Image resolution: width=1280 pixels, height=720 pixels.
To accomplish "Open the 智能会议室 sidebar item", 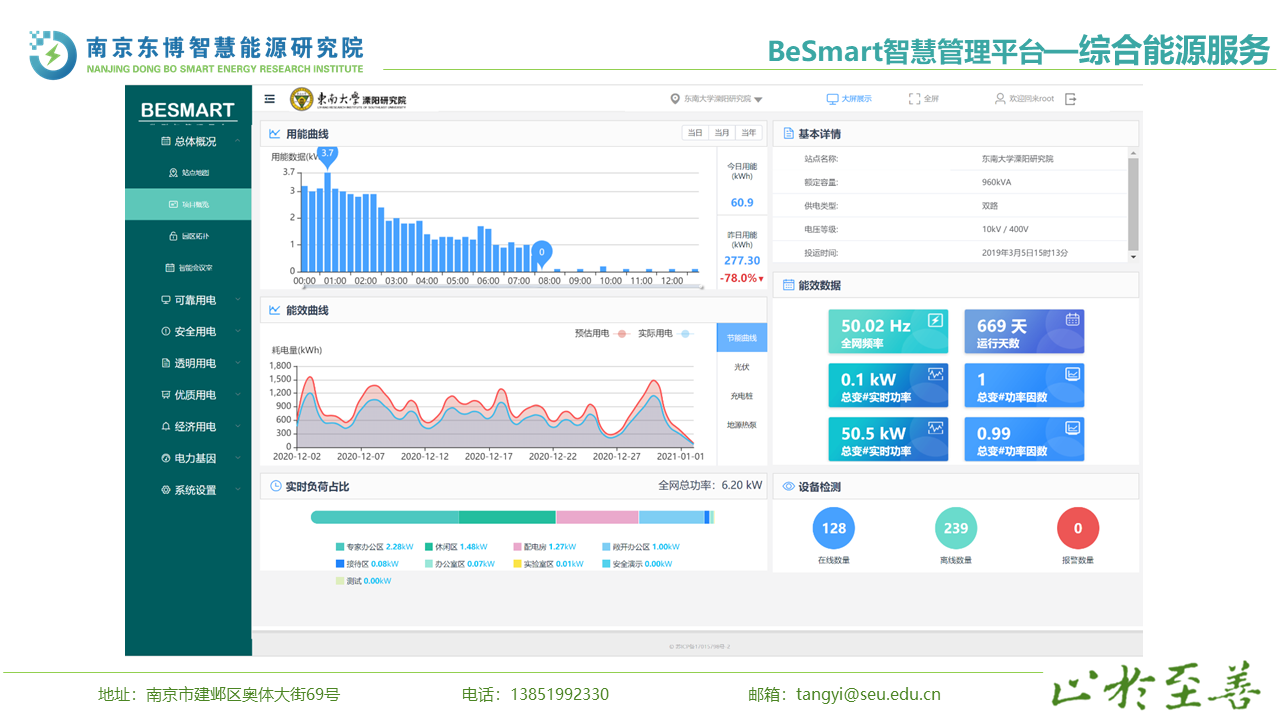I will click(x=188, y=268).
